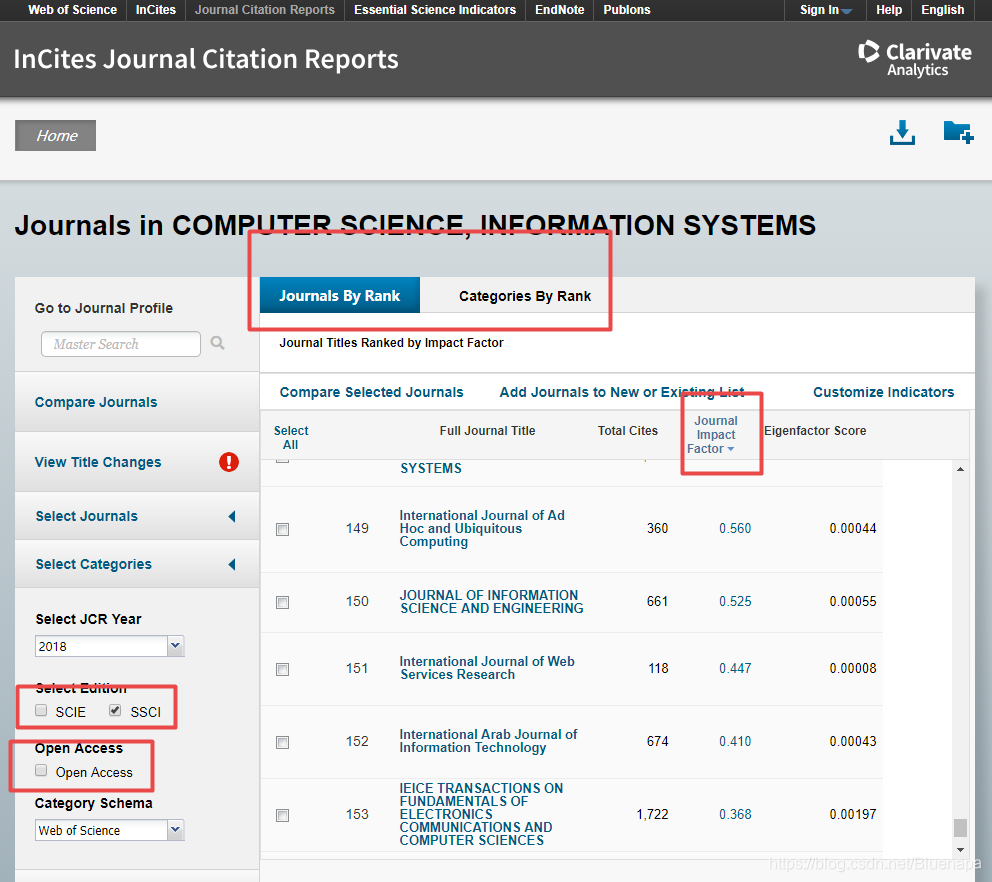Open International Journal of Ad Hoc and Ubiquitous Computing
The width and height of the screenshot is (992, 882).
tap(482, 528)
